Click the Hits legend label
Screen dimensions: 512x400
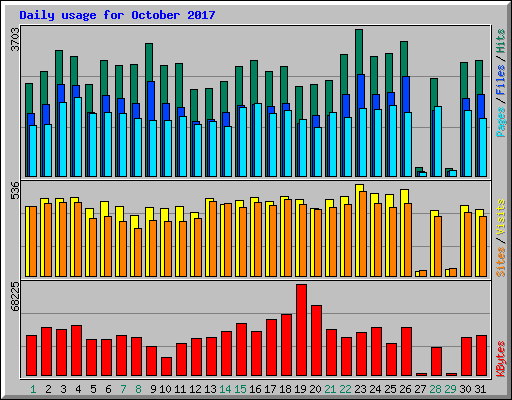501,41
